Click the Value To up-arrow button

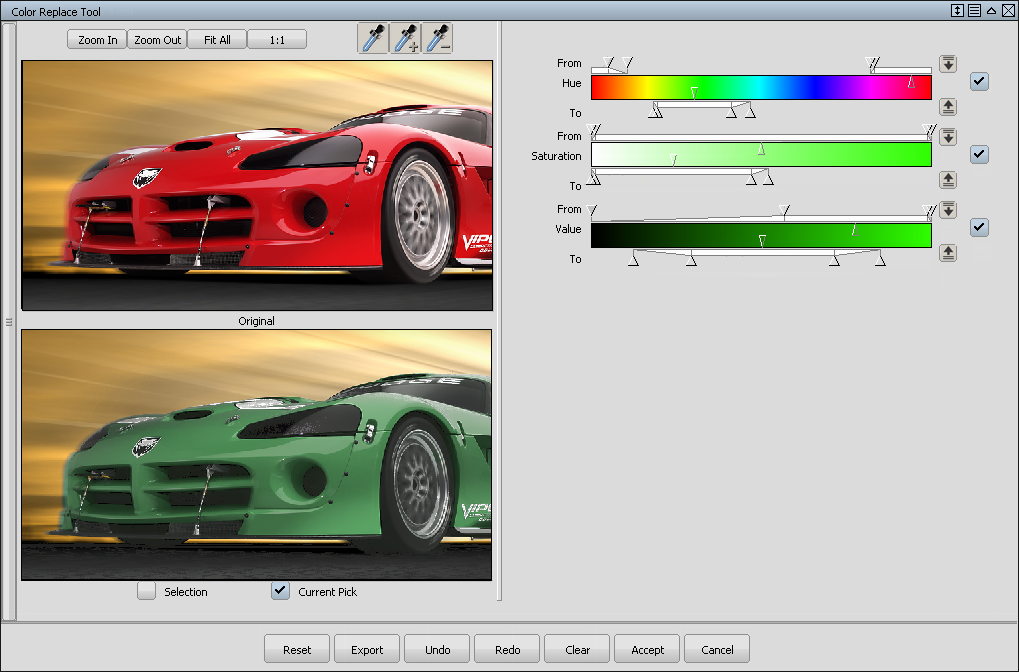(948, 253)
